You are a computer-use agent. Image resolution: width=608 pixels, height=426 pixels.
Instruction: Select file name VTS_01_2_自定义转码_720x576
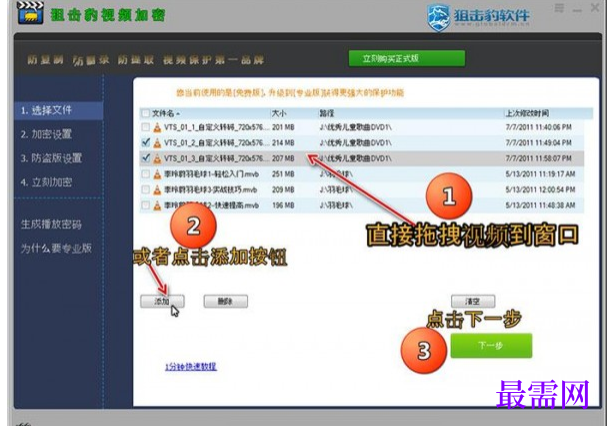pyautogui.click(x=216, y=143)
